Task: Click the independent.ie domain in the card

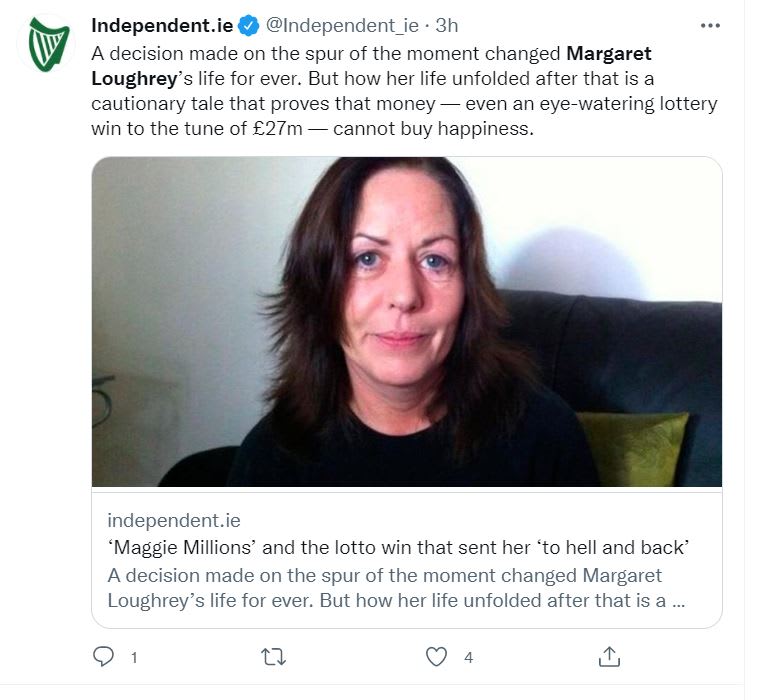Action: coord(174,521)
